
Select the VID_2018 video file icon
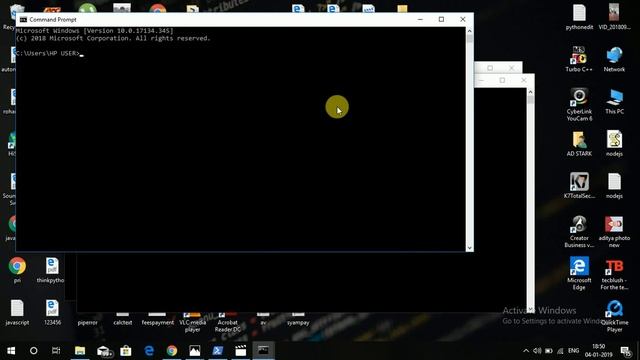click(x=614, y=17)
